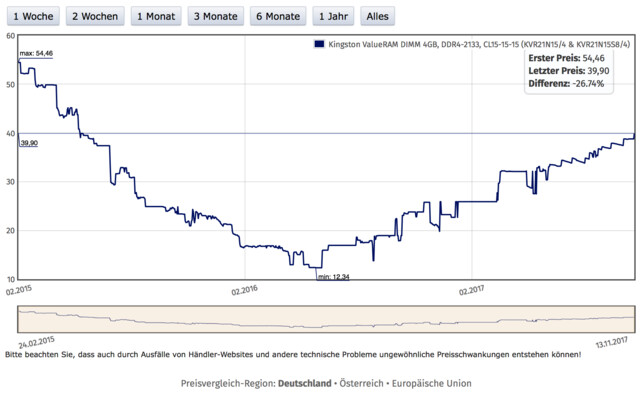
Task: Click the Erster Preis: 54,46 text
Action: [567, 58]
